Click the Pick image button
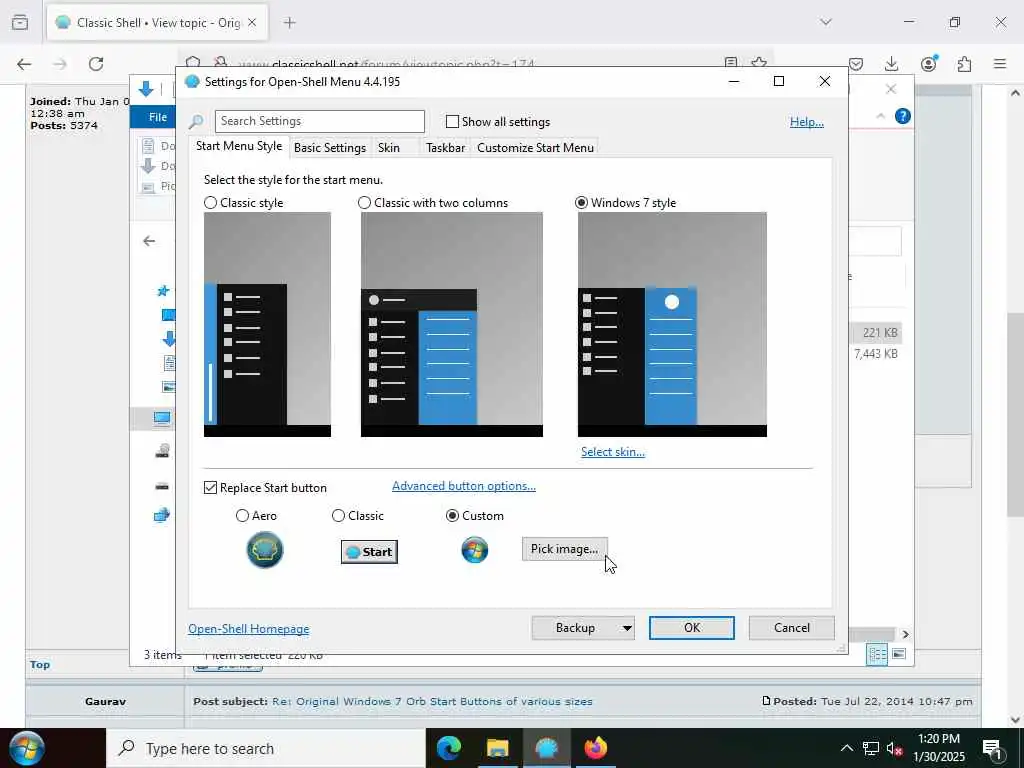 (x=564, y=549)
